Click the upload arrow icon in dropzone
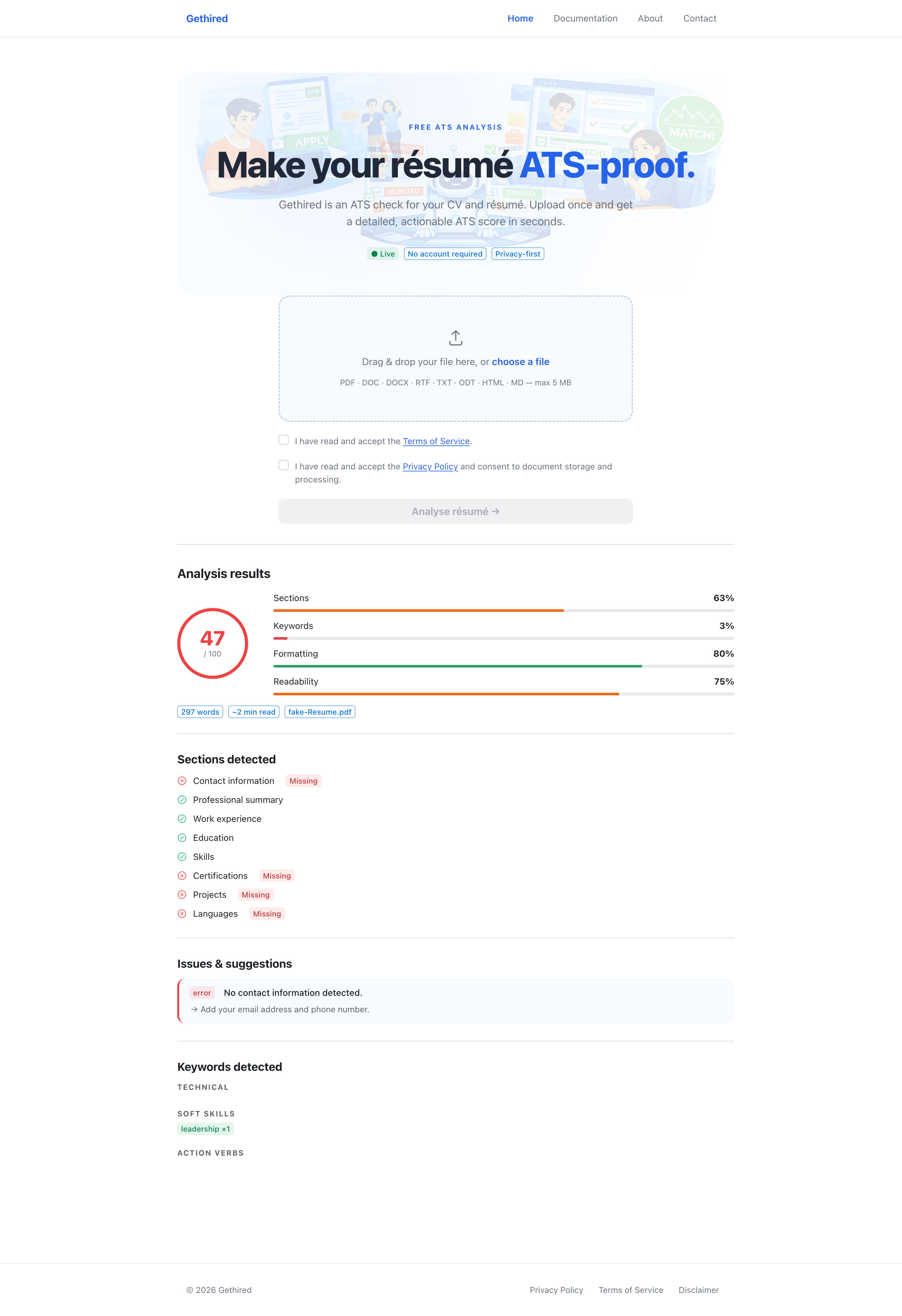Viewport: 902px width, 1316px height. pos(455,338)
